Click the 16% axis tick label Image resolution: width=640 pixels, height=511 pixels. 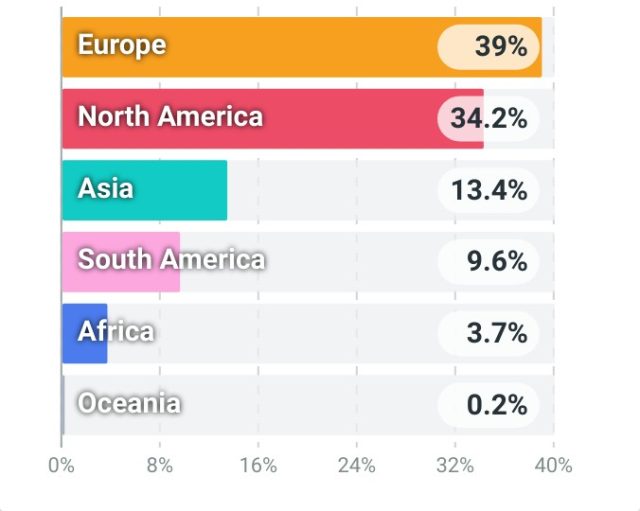tap(258, 465)
